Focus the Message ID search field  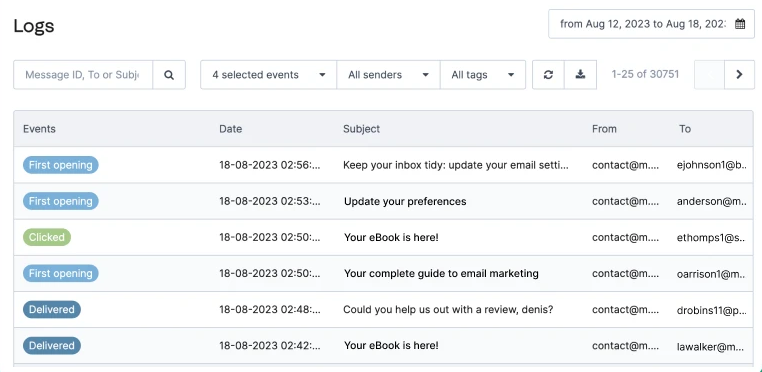coord(83,75)
